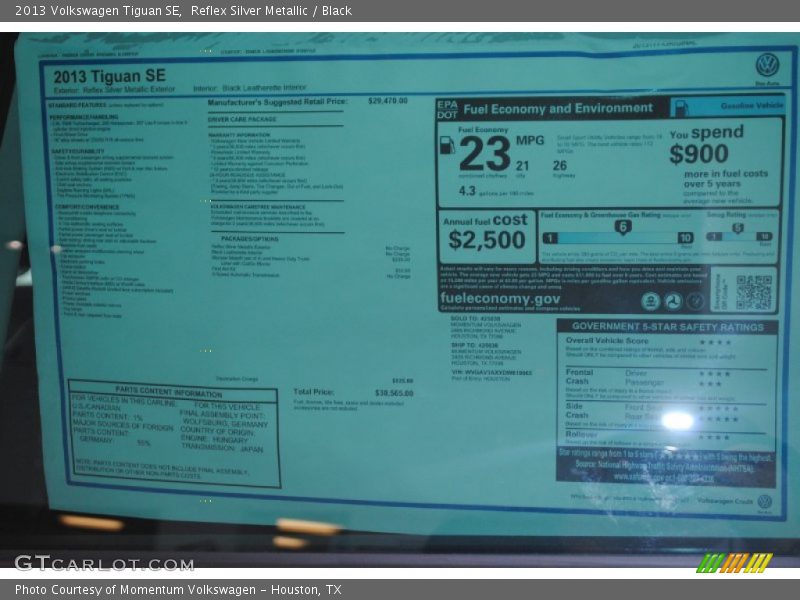Image resolution: width=800 pixels, height=600 pixels.
Task: Click the 'PACKAGES/OPTIONS' heading
Action: (249, 238)
